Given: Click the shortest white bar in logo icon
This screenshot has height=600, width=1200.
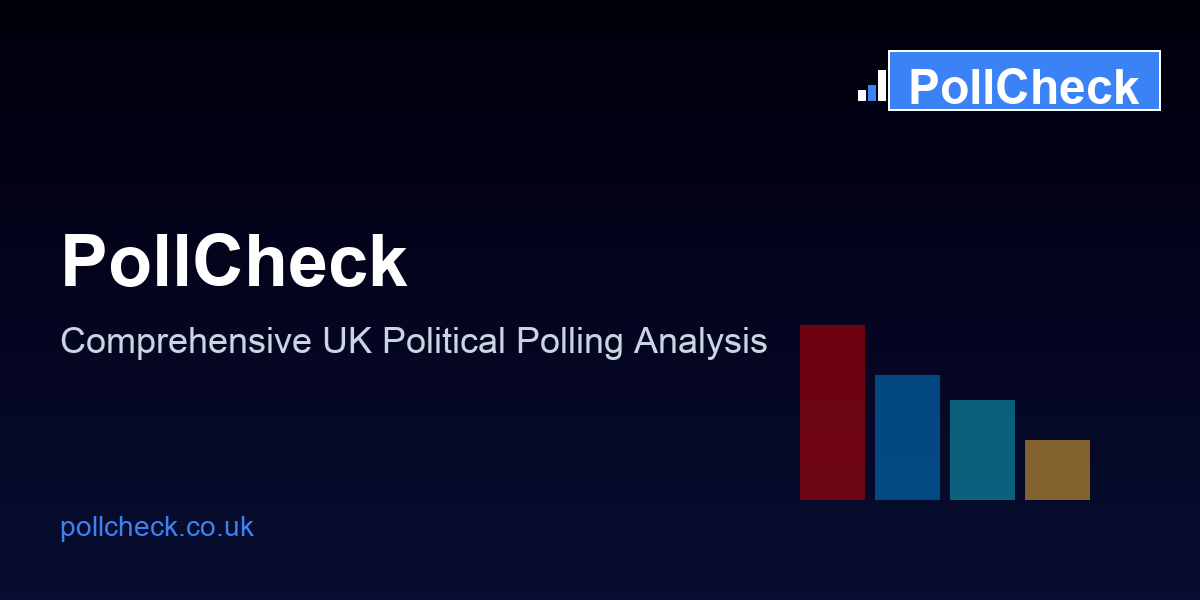Looking at the screenshot, I should pos(862,96).
